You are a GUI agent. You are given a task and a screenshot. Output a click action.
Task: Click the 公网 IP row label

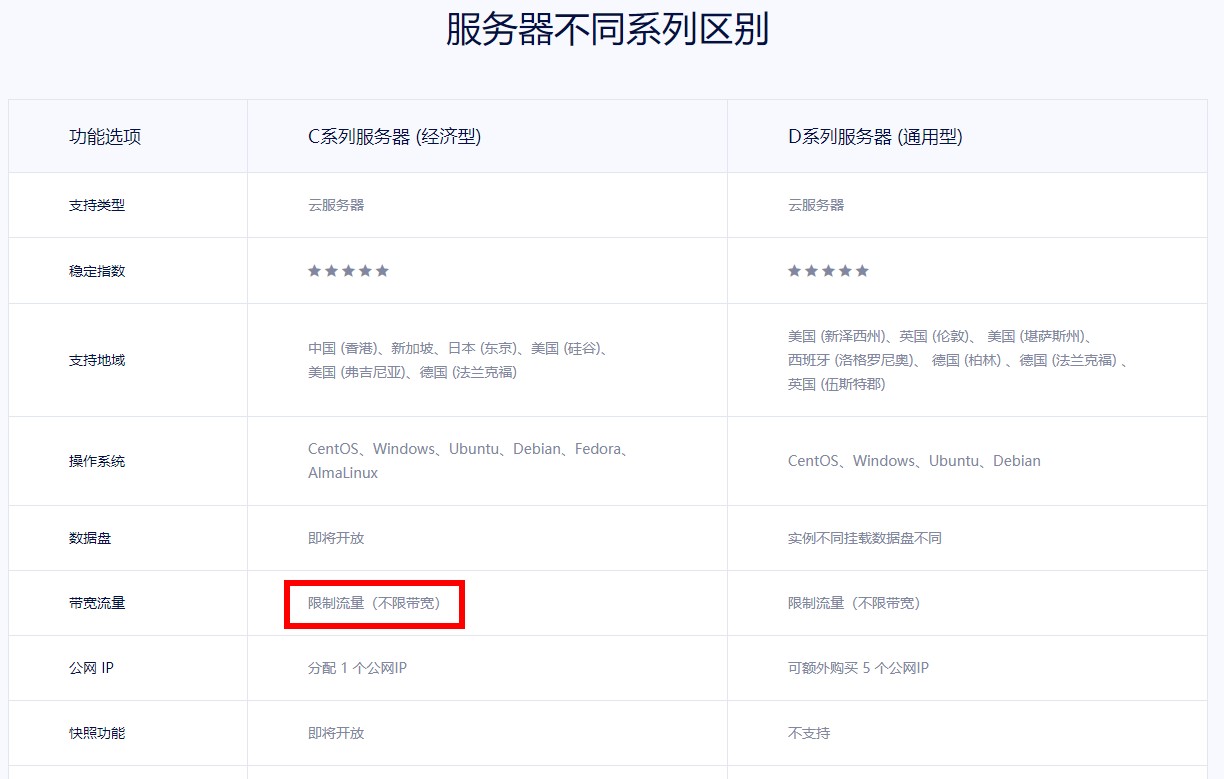click(92, 668)
